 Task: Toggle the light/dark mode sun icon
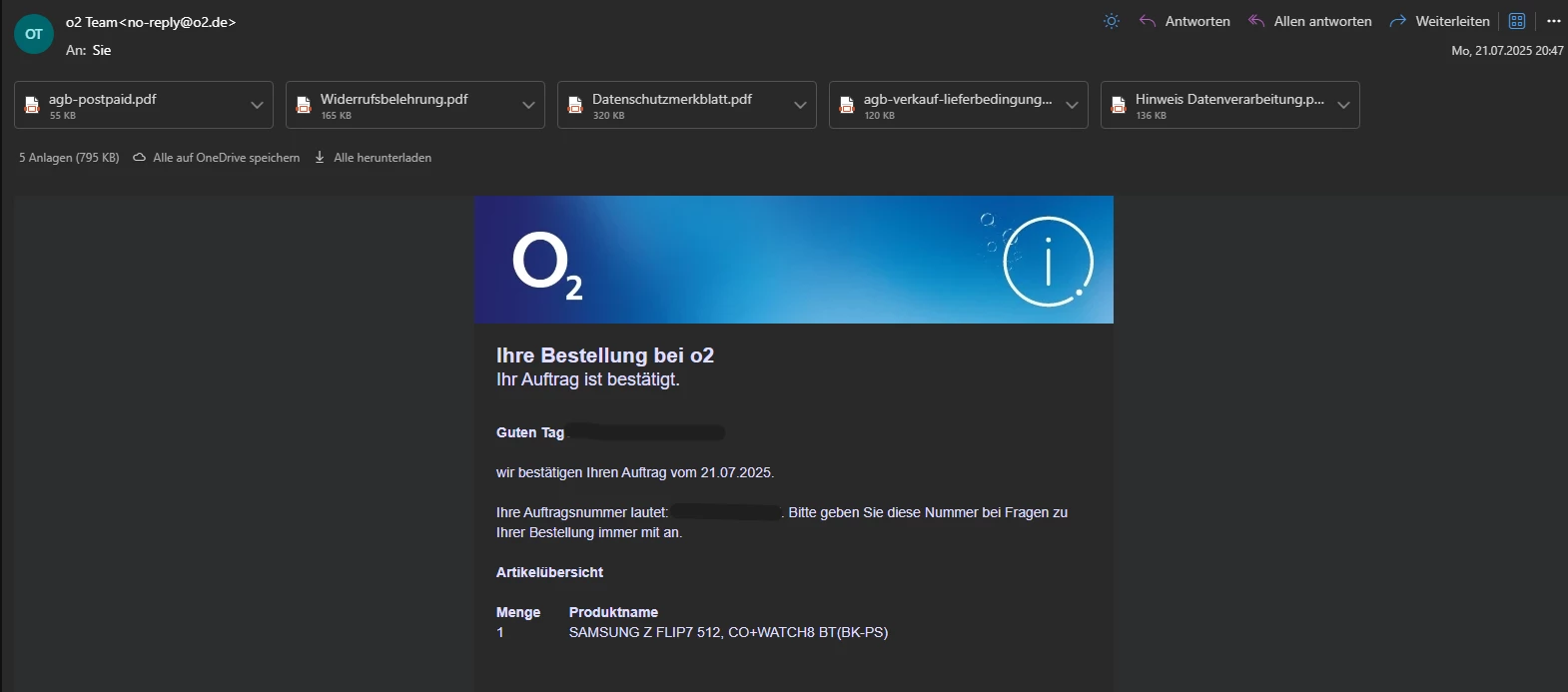pyautogui.click(x=1112, y=21)
